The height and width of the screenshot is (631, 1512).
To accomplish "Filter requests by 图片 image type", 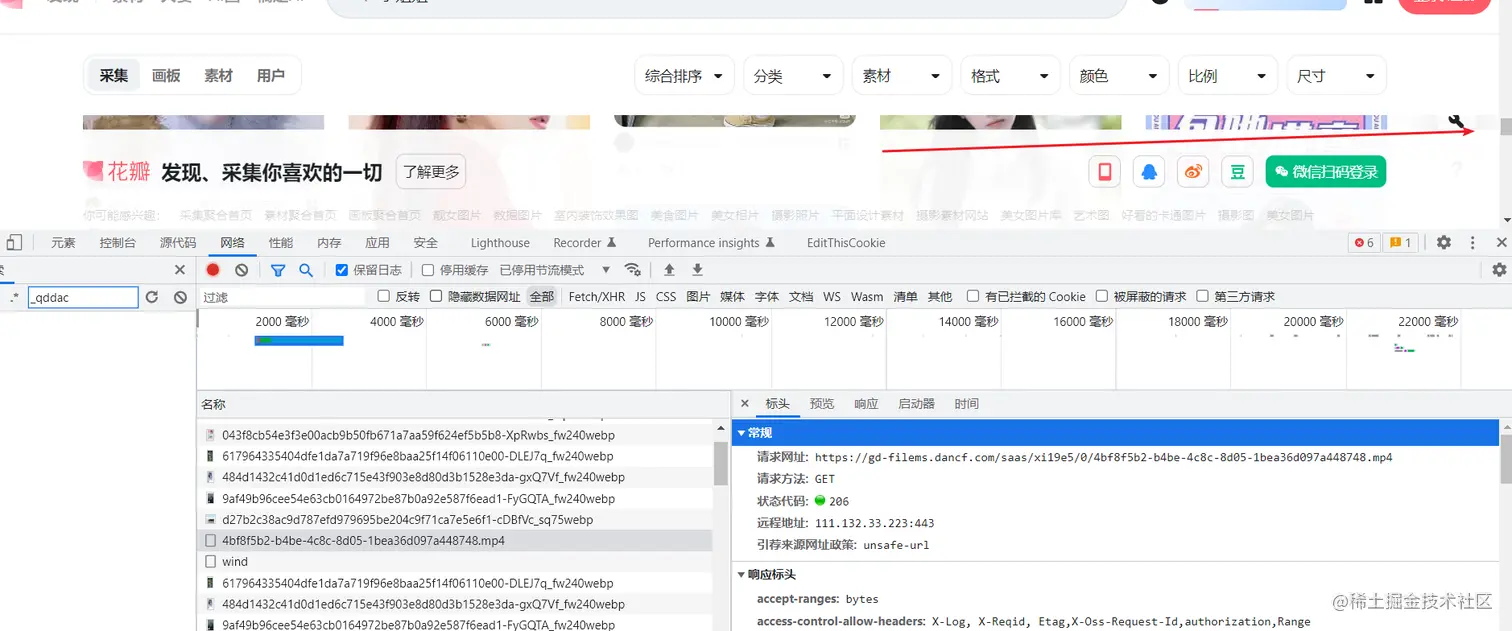I will [x=698, y=297].
